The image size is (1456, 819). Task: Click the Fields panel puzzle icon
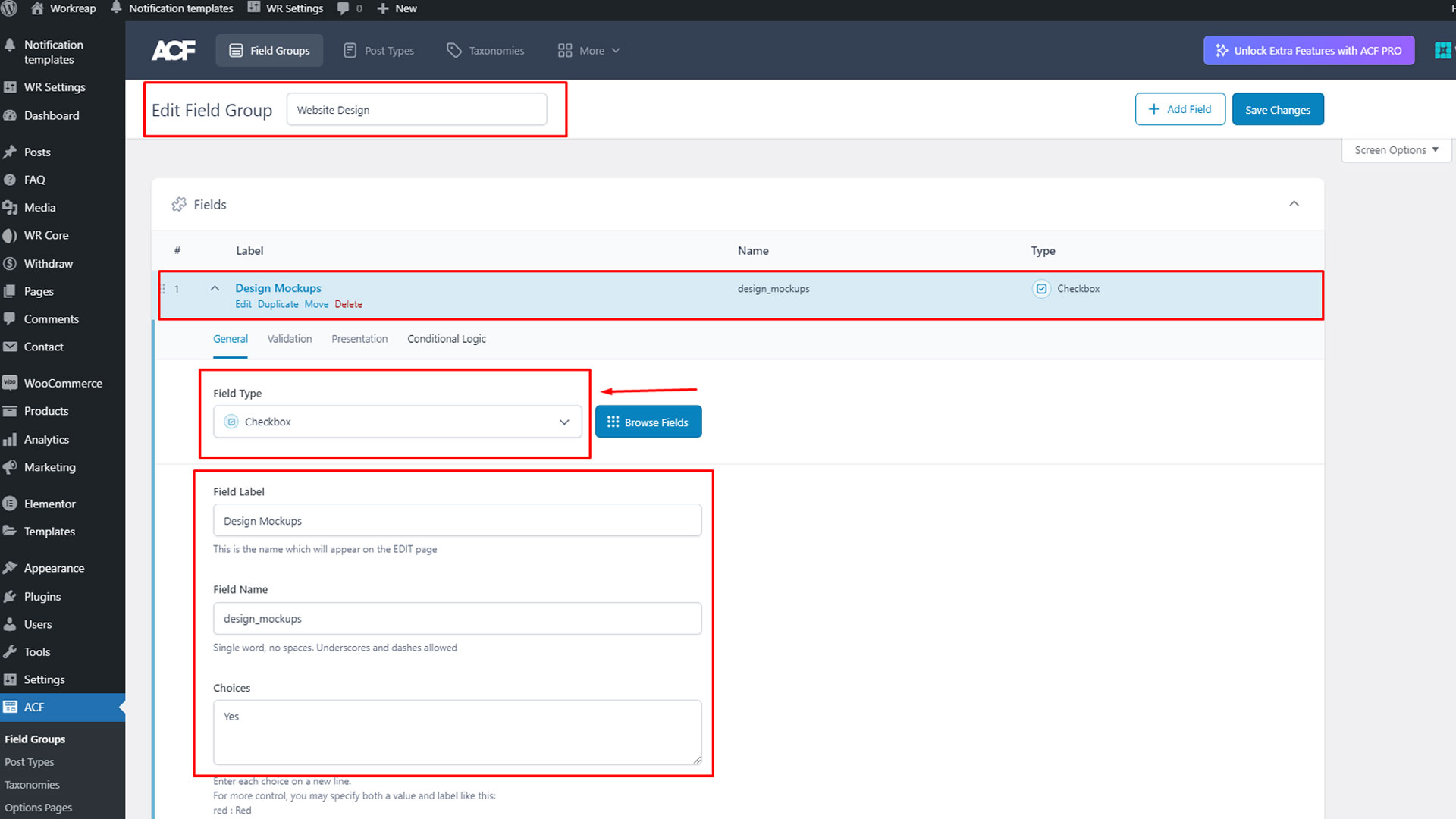pos(179,205)
